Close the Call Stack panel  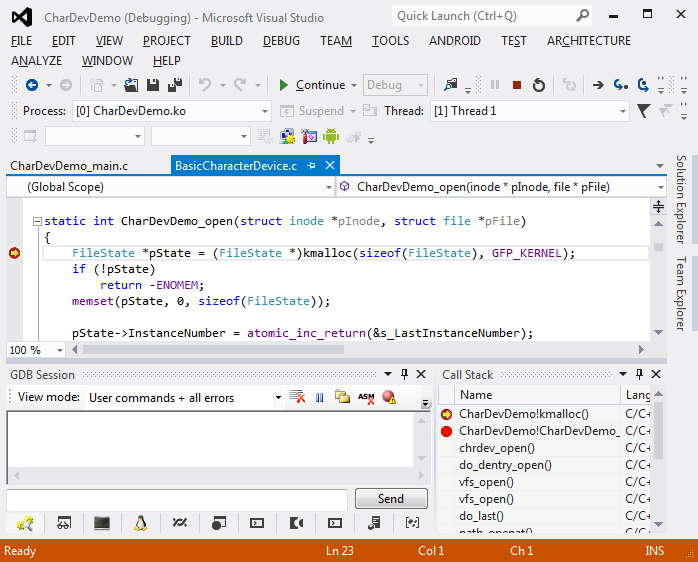pyautogui.click(x=656, y=374)
